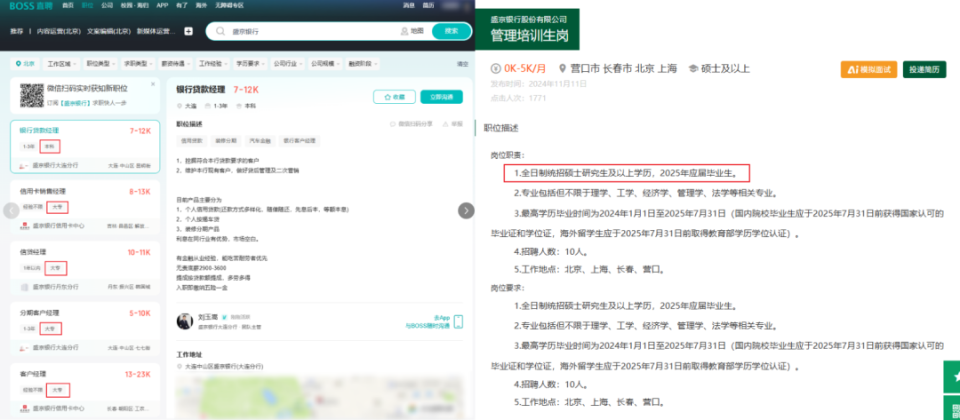
Task: Open the 无障碍专区 nav item
Action: click(x=229, y=6)
